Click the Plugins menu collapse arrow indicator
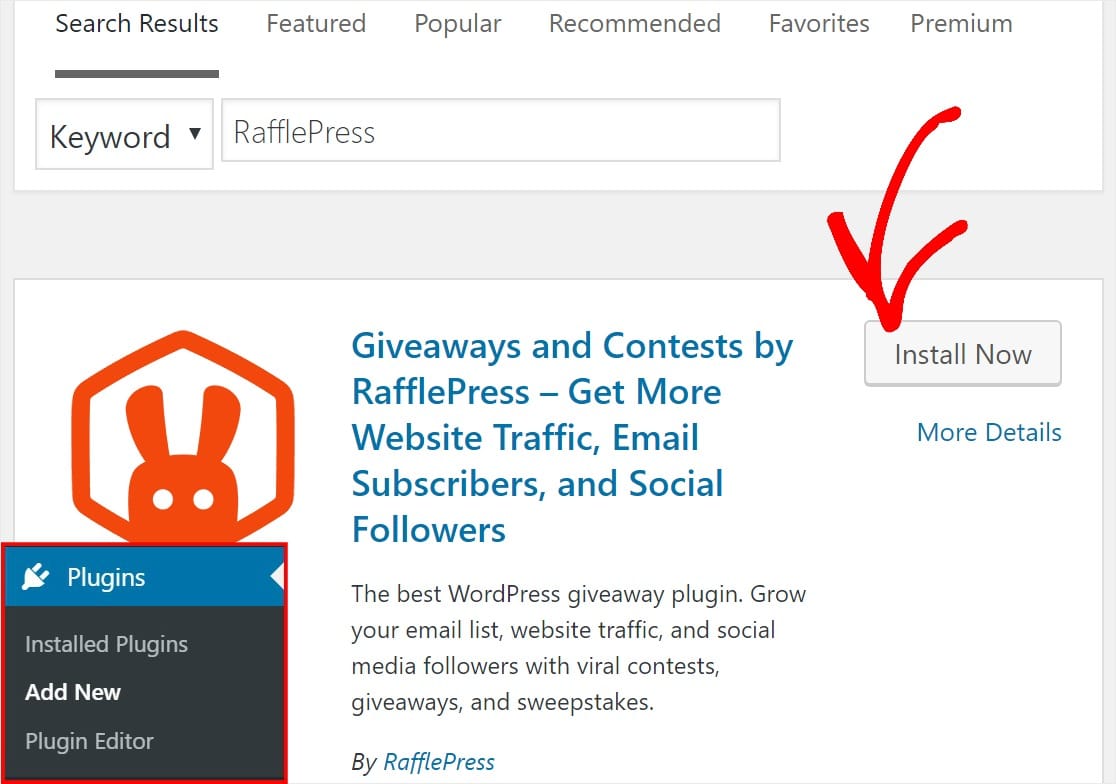This screenshot has height=784, width=1116. [278, 576]
